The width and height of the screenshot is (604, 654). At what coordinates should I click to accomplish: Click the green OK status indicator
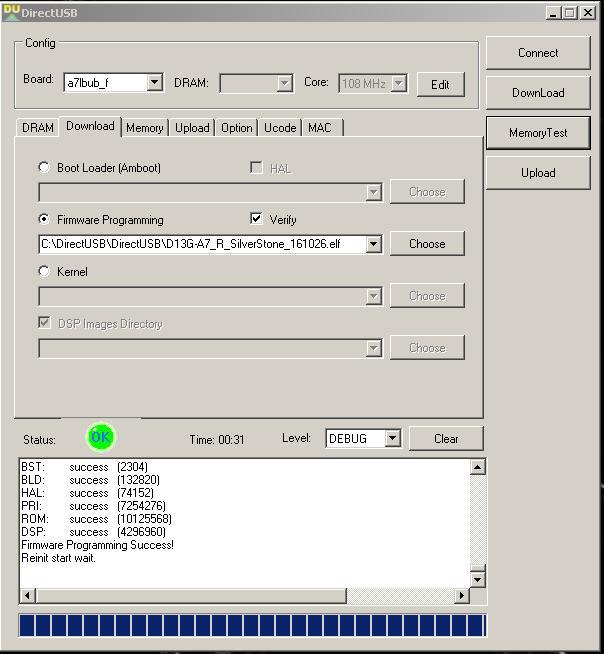click(100, 438)
